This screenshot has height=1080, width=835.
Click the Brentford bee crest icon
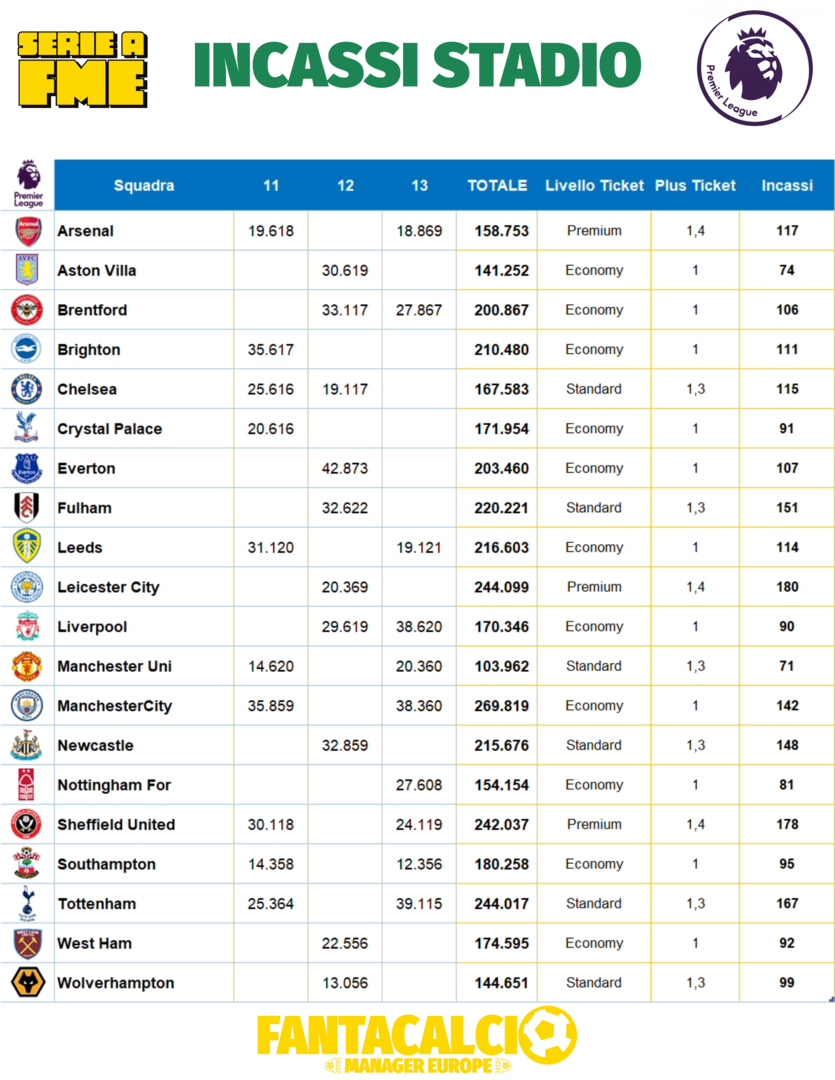27,310
